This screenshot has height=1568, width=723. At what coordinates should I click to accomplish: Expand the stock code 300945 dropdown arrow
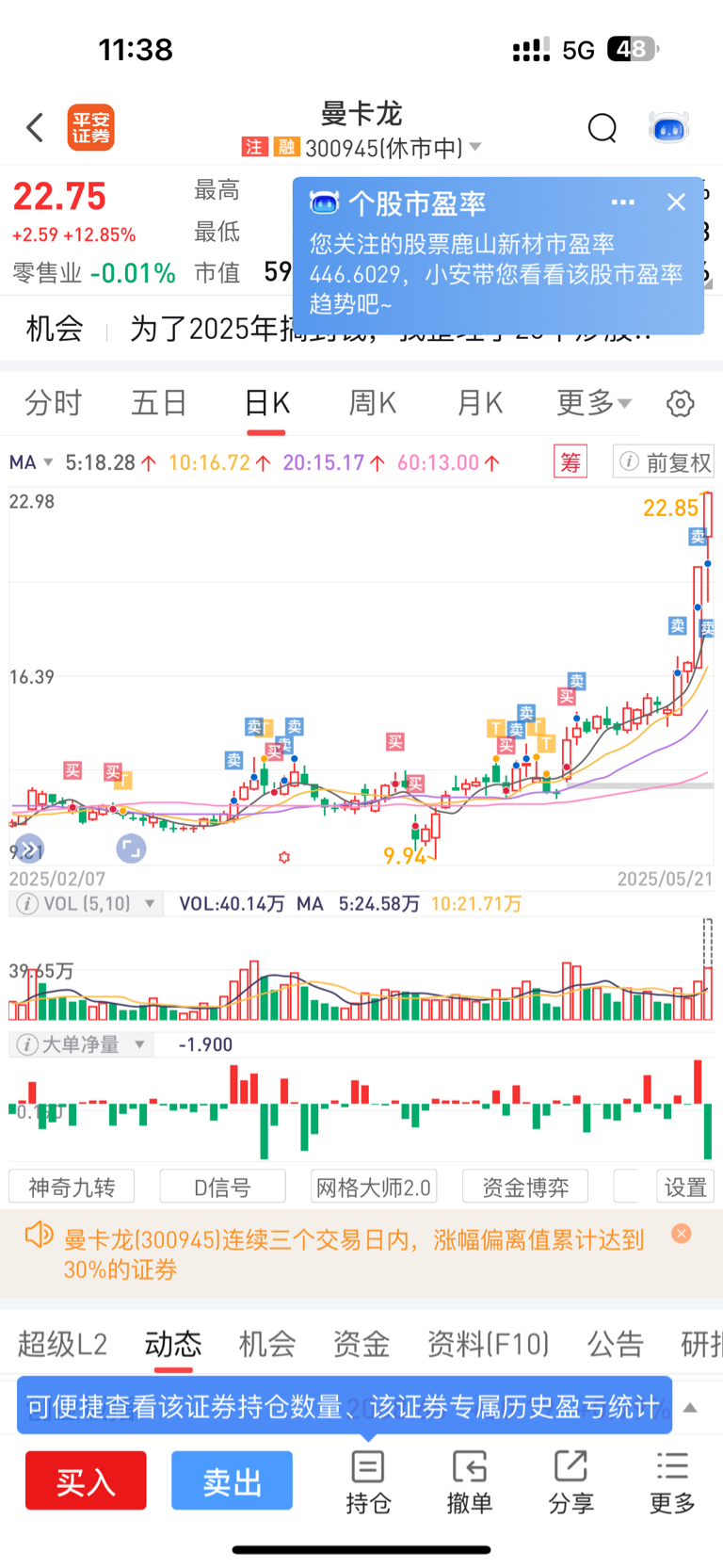475,147
